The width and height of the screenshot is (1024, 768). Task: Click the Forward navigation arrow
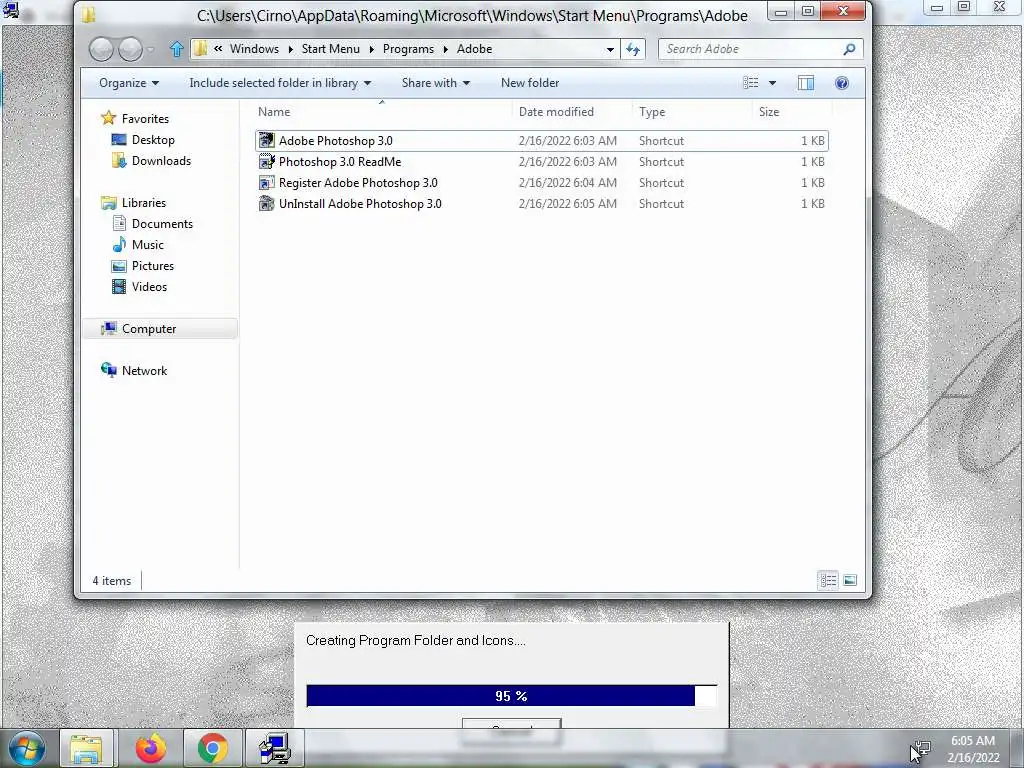tap(131, 49)
